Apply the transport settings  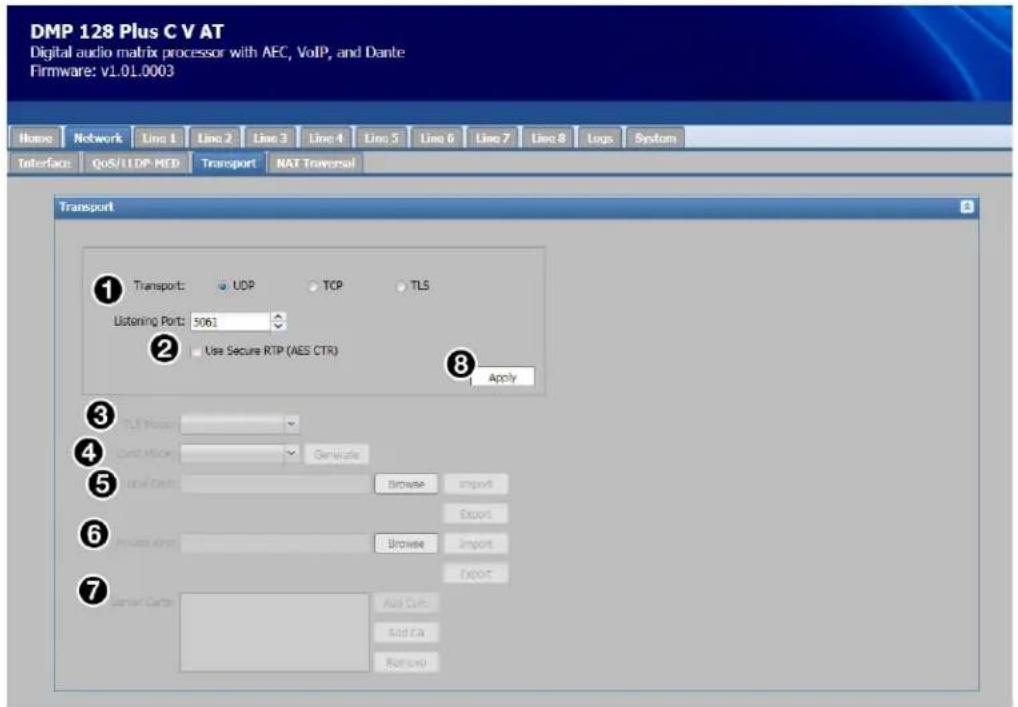(503, 377)
